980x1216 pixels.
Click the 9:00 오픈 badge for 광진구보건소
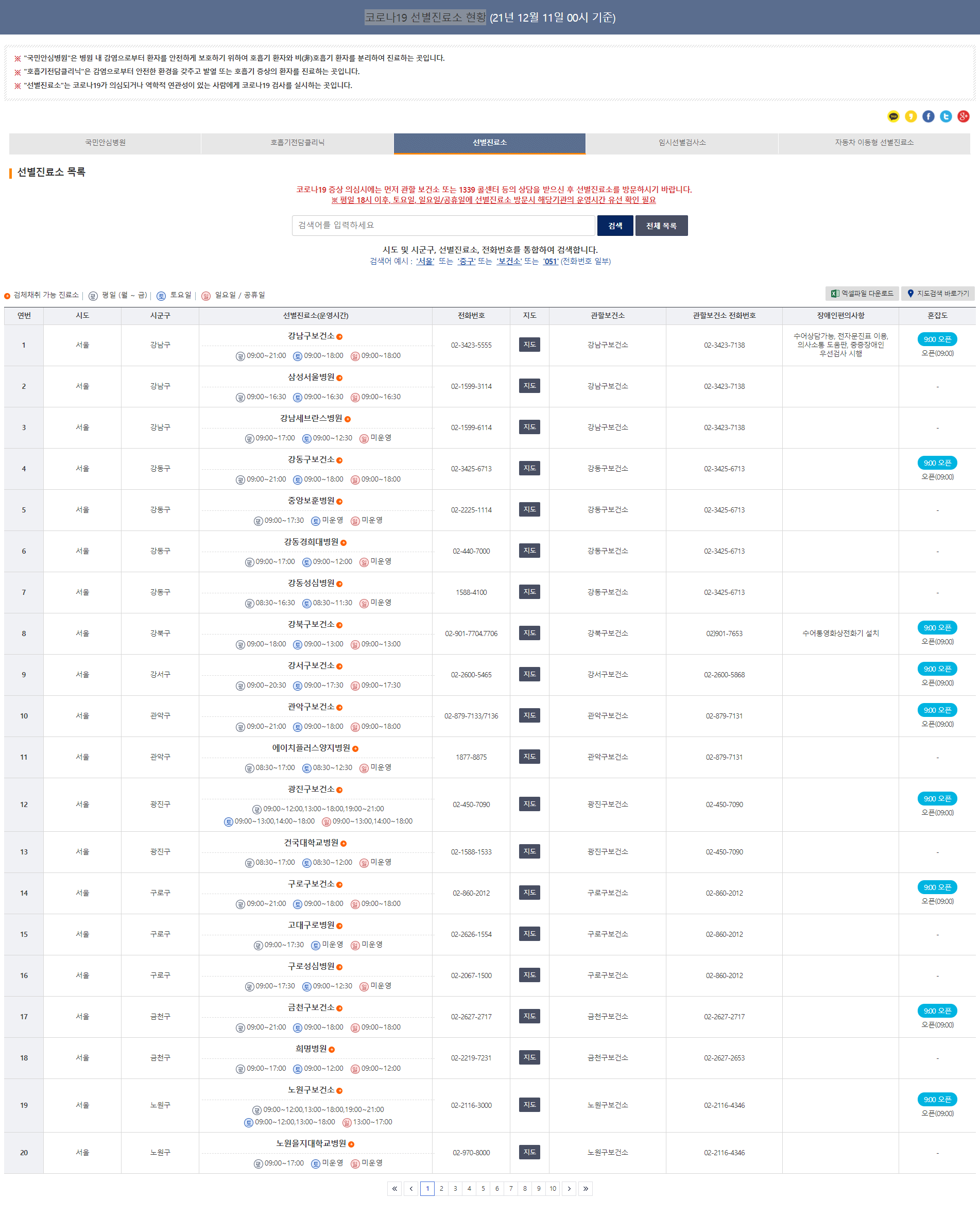937,798
